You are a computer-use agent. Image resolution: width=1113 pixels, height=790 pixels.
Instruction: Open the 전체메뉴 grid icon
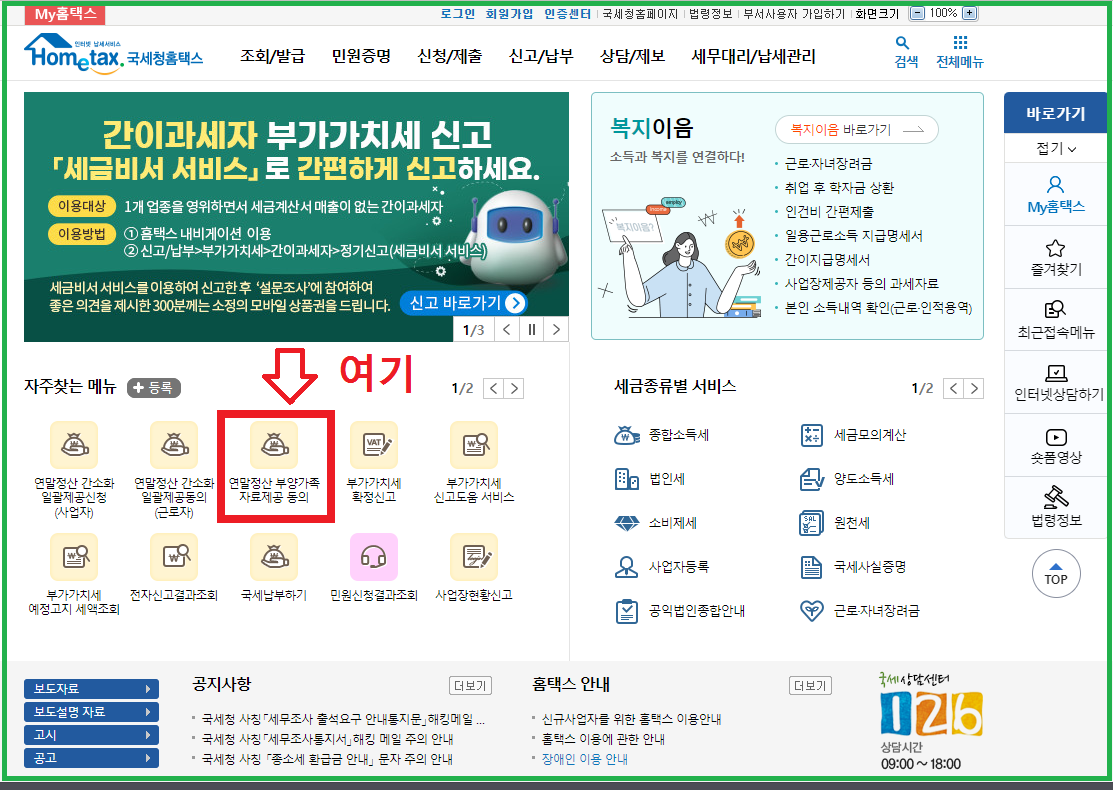pos(960,43)
